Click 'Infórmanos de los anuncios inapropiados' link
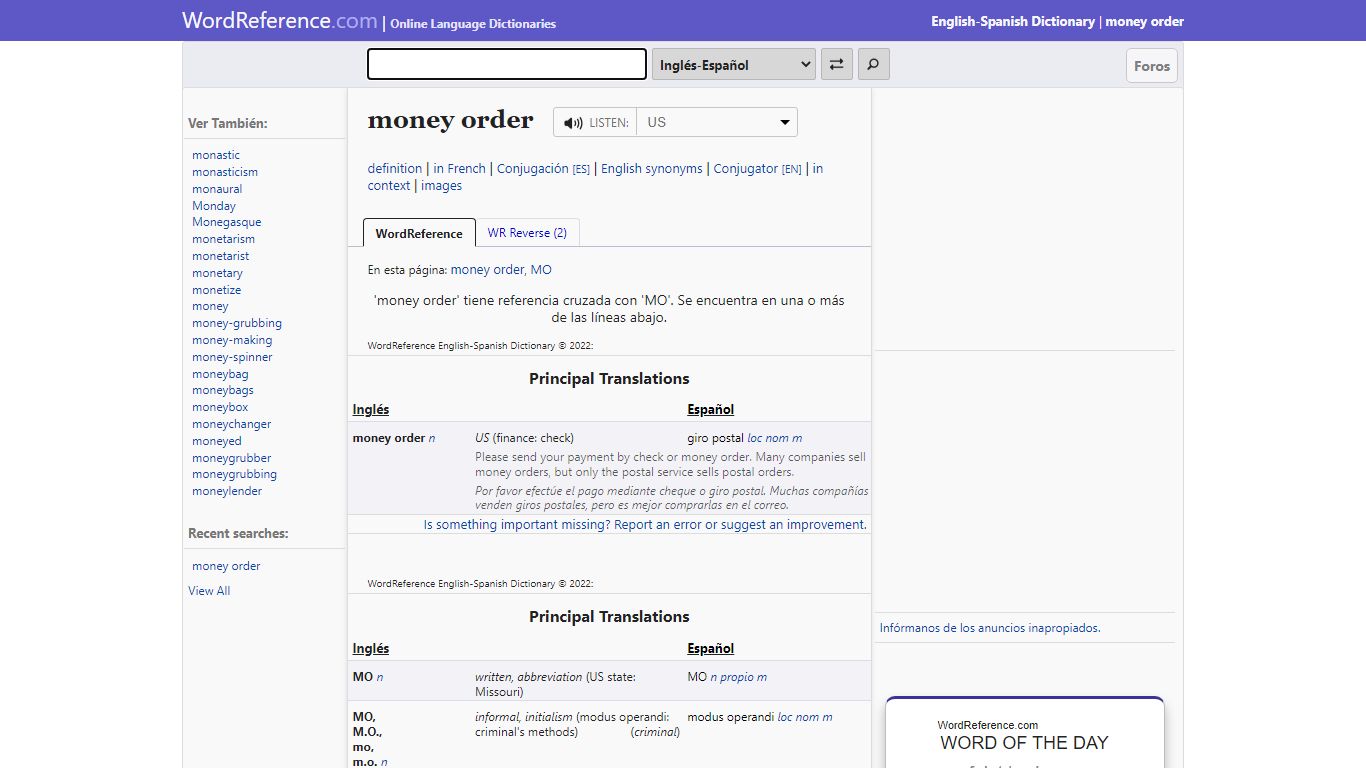The width and height of the screenshot is (1366, 768). [990, 628]
